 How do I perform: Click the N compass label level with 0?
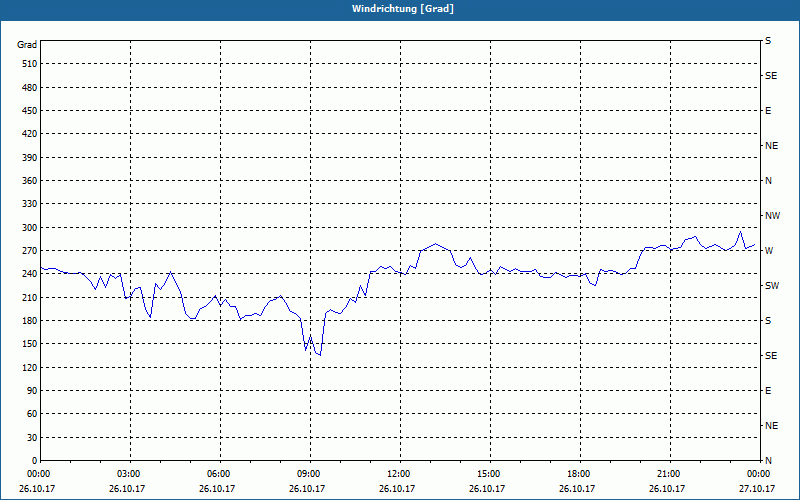point(768,460)
